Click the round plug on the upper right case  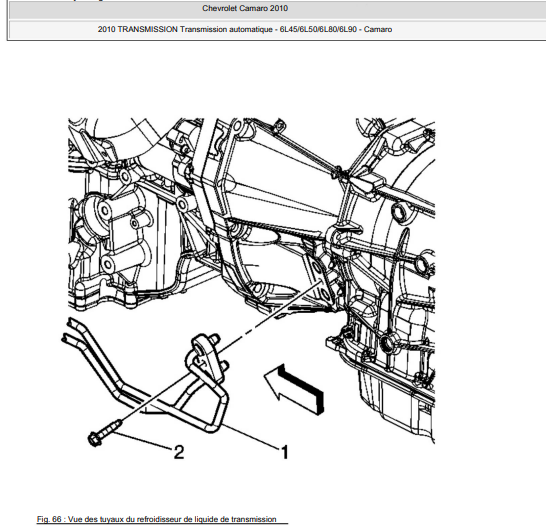tap(399, 212)
